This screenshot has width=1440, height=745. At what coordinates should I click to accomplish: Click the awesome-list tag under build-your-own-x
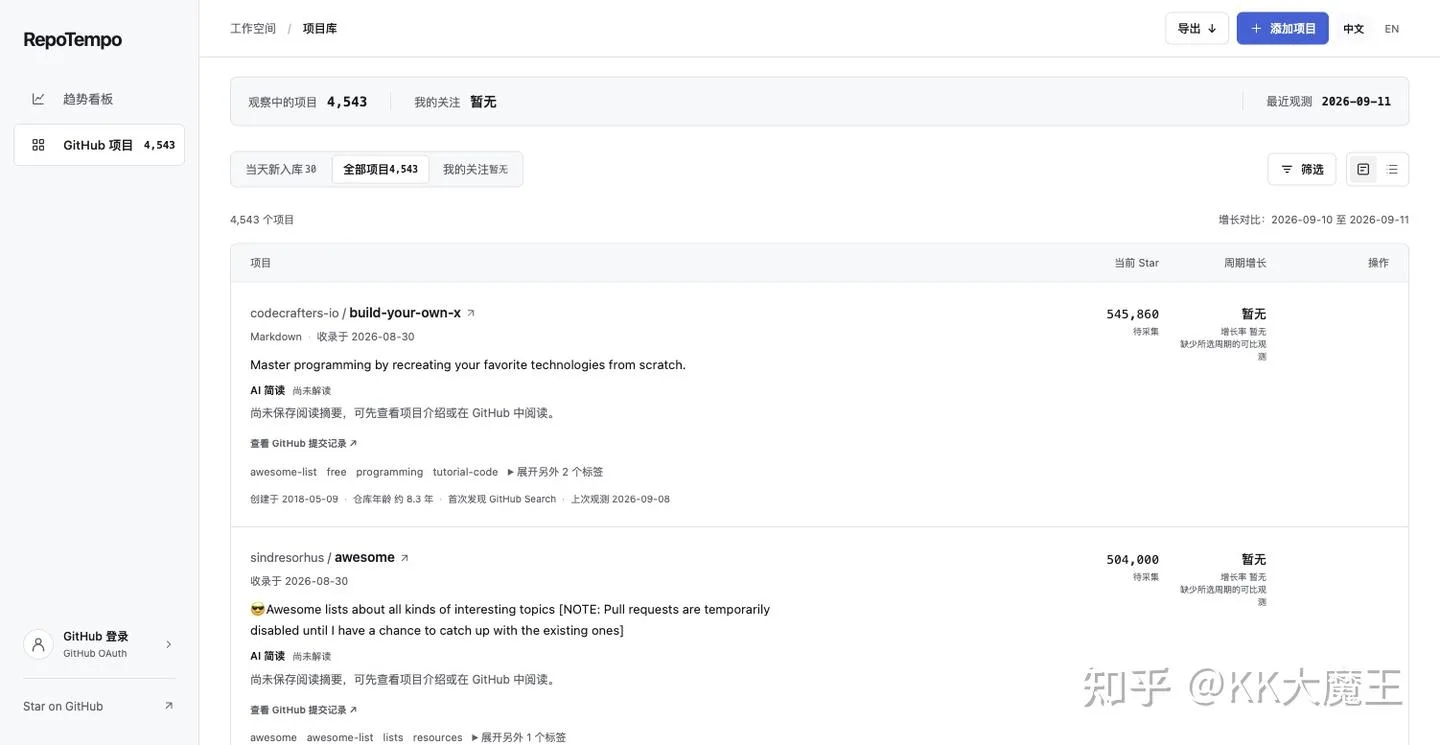[x=283, y=472]
